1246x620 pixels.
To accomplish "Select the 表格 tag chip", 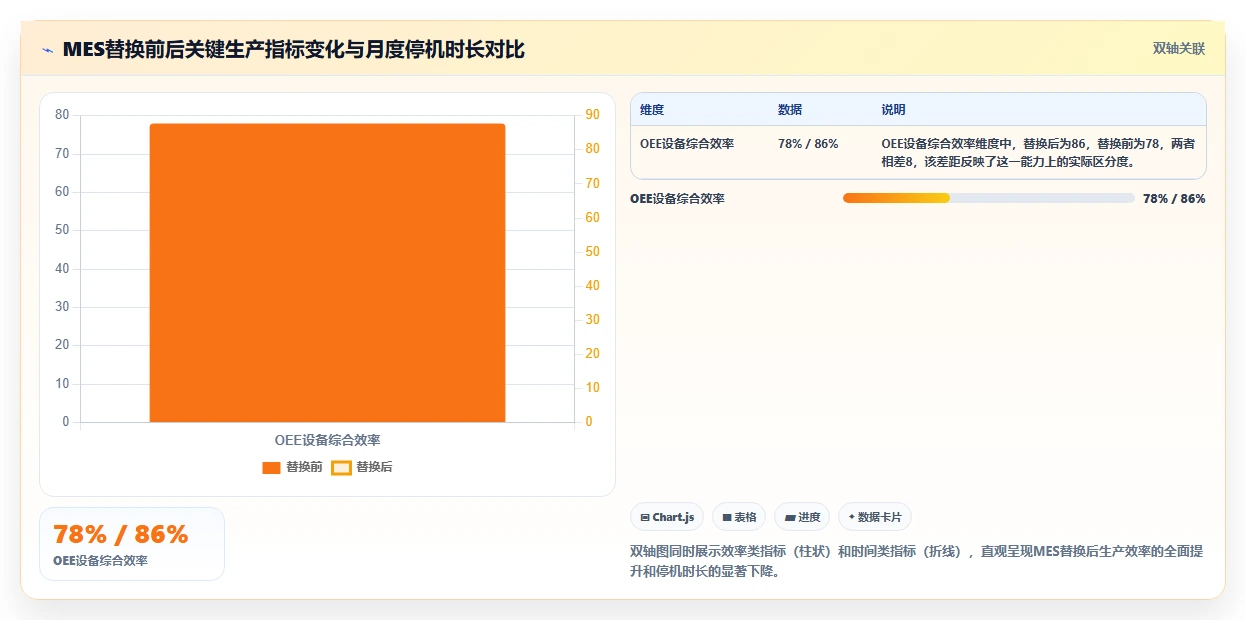I will [739, 517].
